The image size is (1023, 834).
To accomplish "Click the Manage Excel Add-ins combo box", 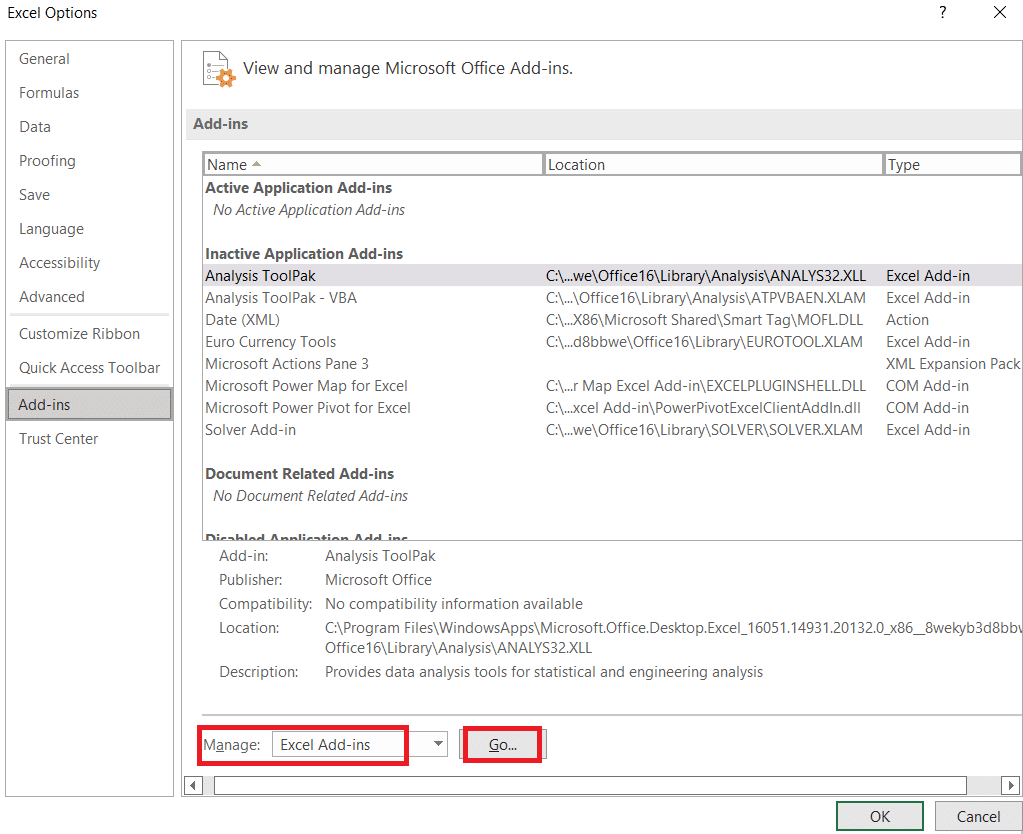I will (x=340, y=745).
